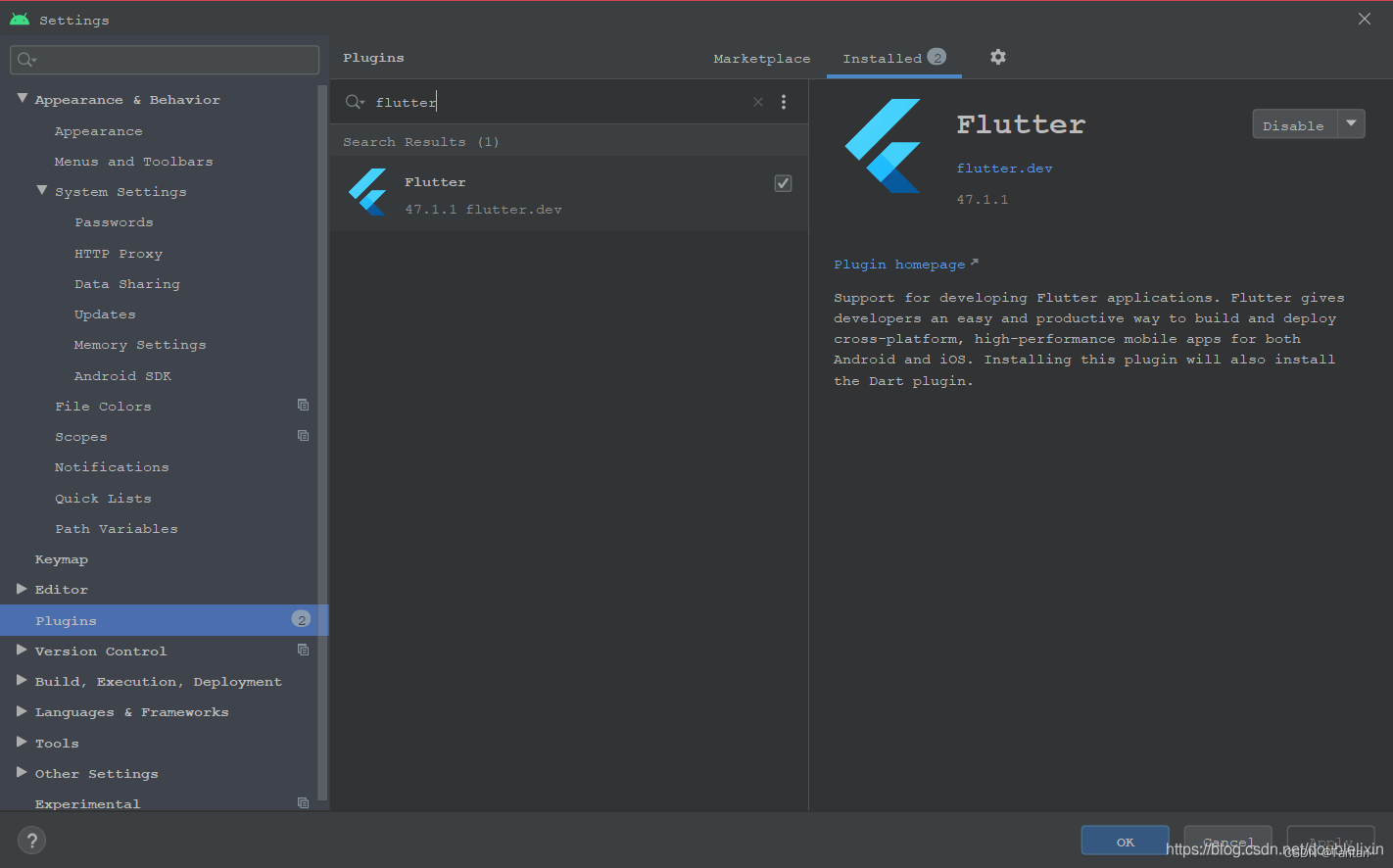
Task: Click the large Flutter logo in details
Action: (883, 146)
